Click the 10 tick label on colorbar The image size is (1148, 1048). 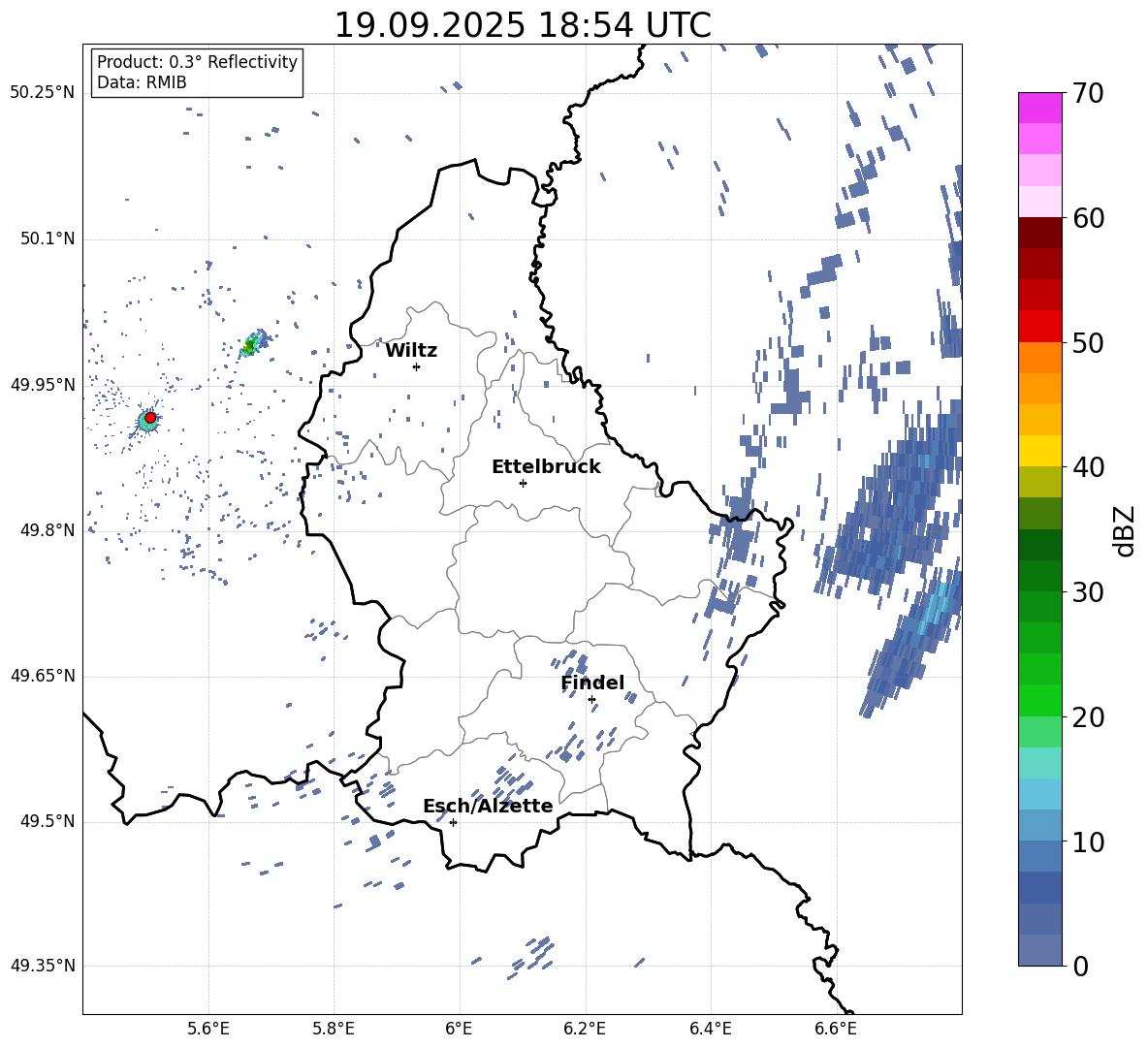(1087, 842)
